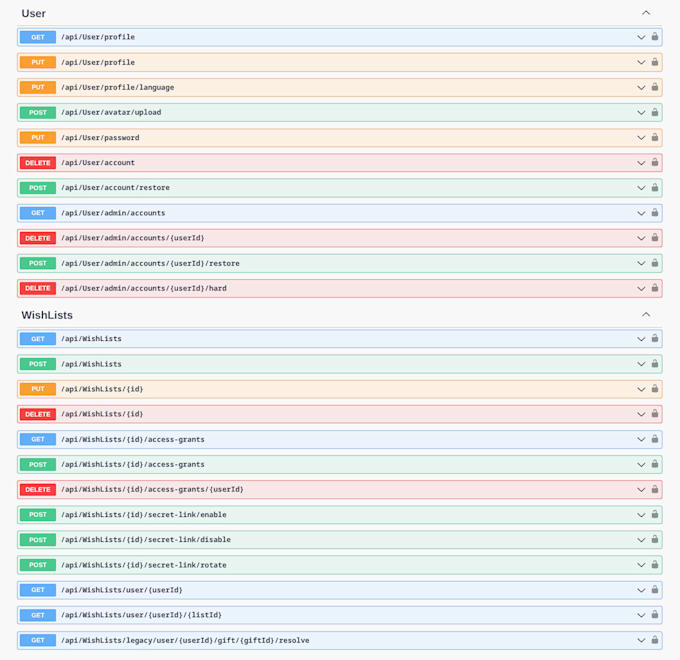Viewport: 680px width, 660px height.
Task: Click lock icon on GET /api/WishLists
Action: [x=654, y=338]
